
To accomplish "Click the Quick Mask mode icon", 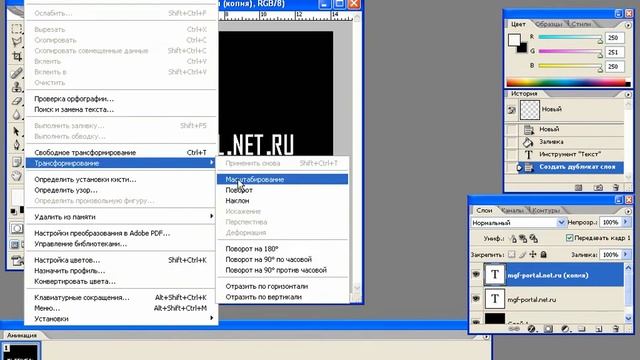I will click(x=17, y=228).
